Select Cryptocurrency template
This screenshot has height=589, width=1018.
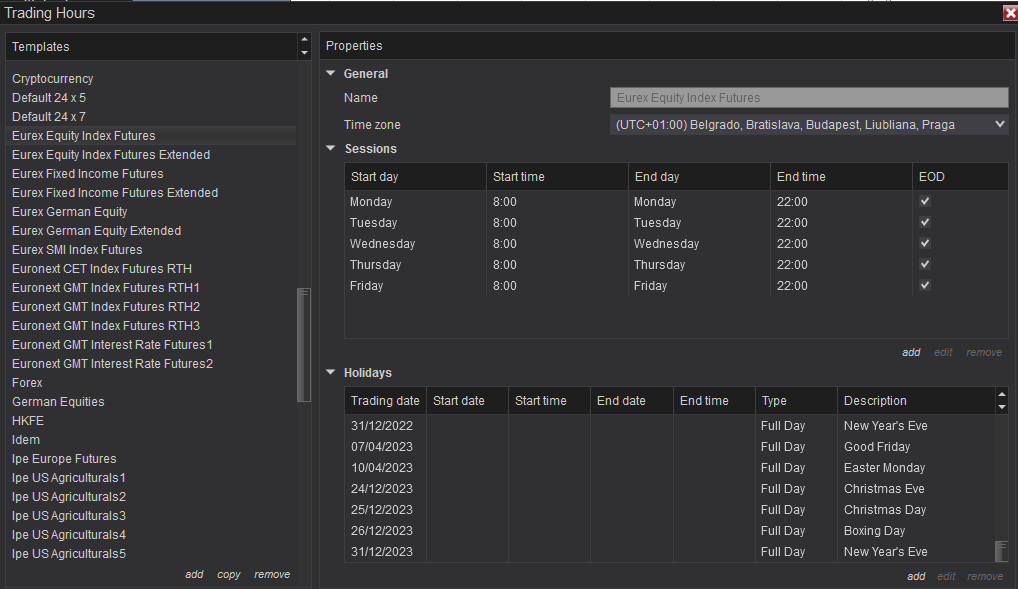tap(53, 79)
